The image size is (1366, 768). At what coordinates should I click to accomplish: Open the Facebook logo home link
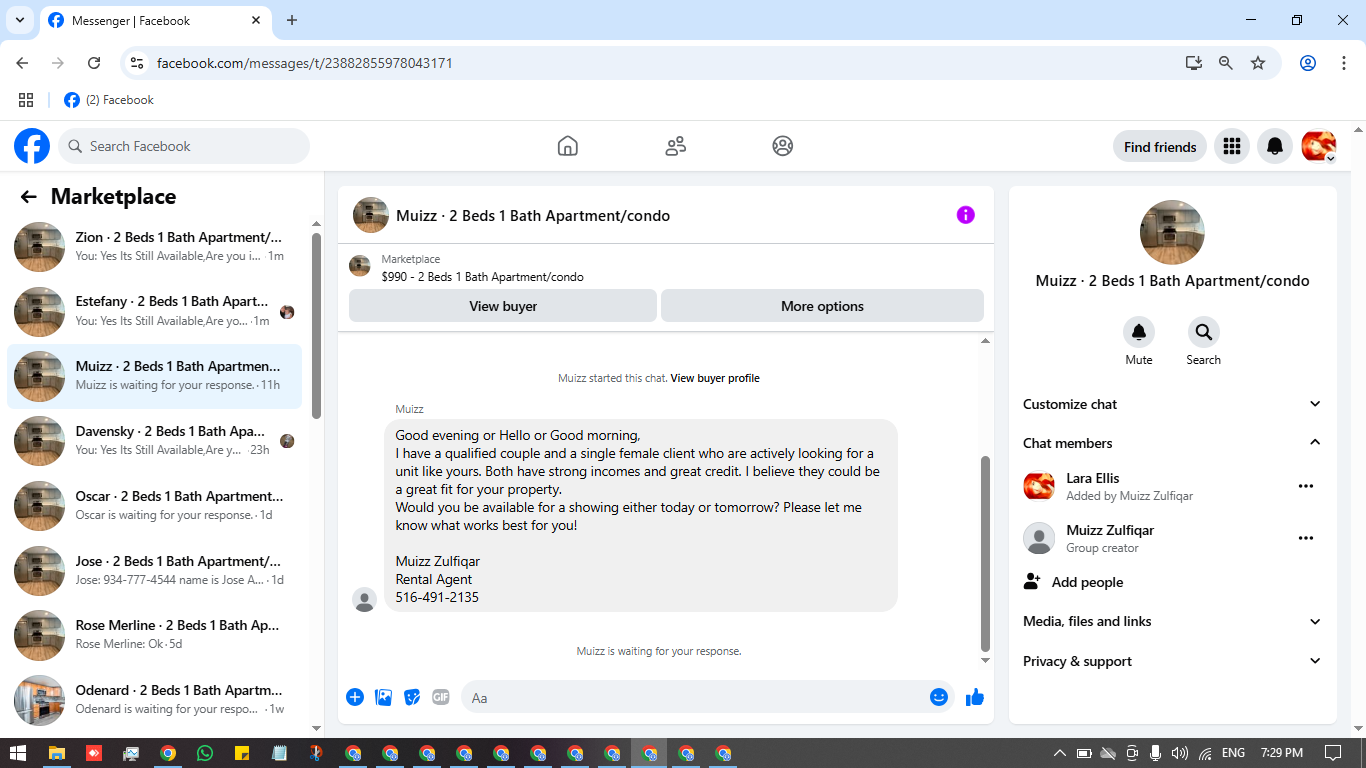pos(32,146)
